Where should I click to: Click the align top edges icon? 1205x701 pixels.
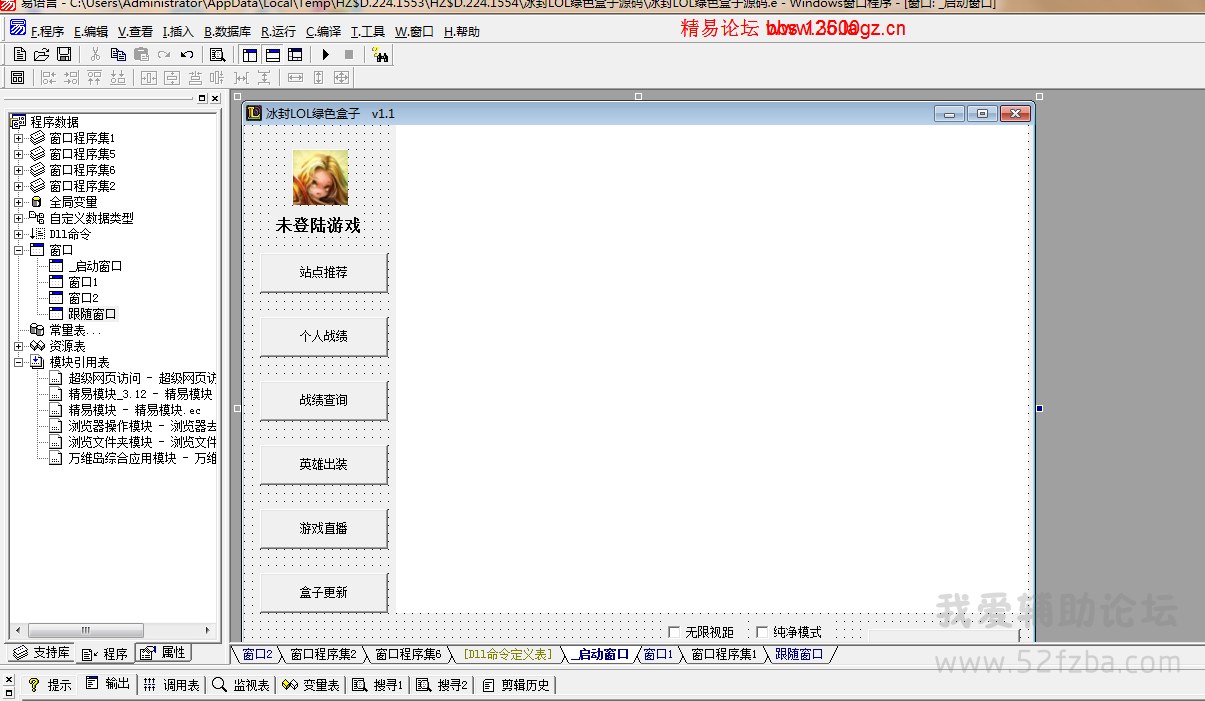[94, 77]
